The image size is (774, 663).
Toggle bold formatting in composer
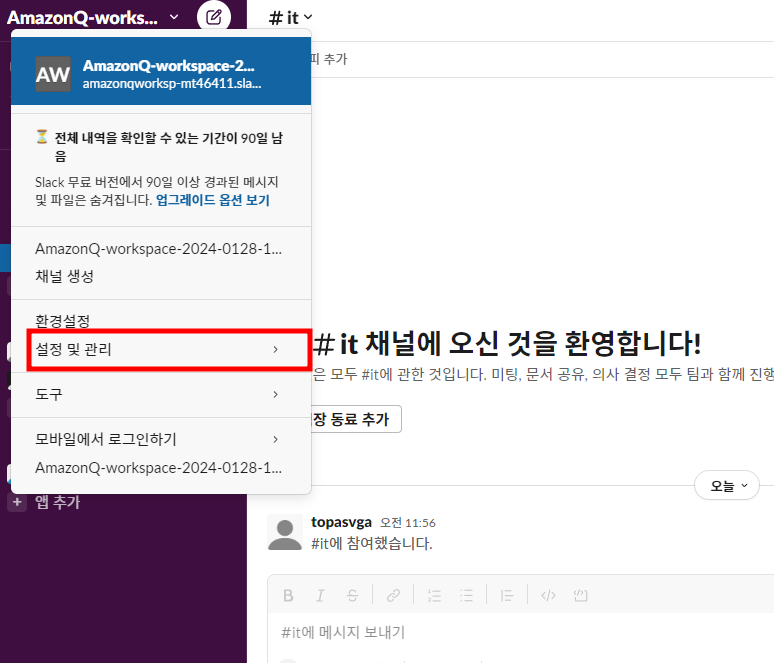click(288, 595)
